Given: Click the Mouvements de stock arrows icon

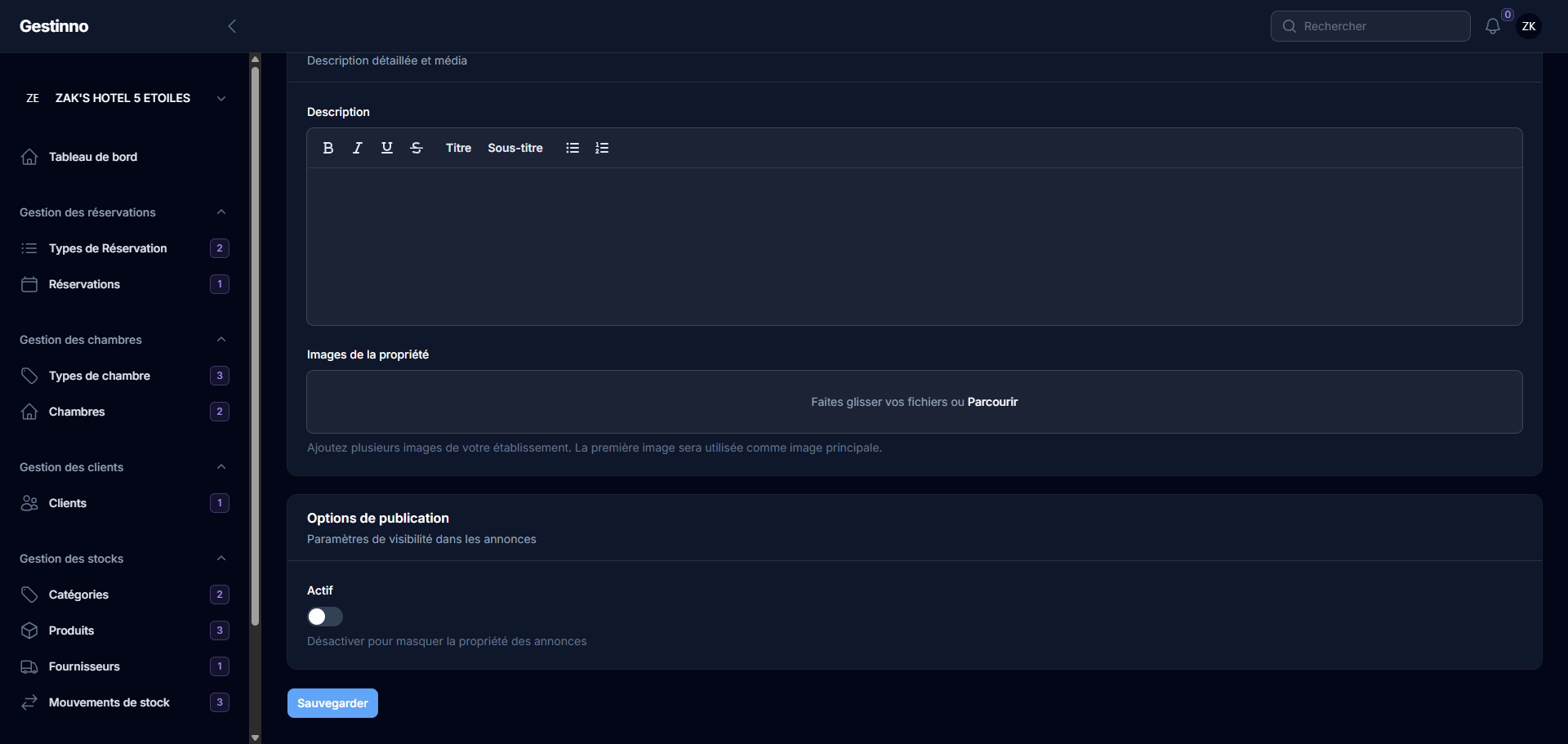Looking at the screenshot, I should point(29,702).
